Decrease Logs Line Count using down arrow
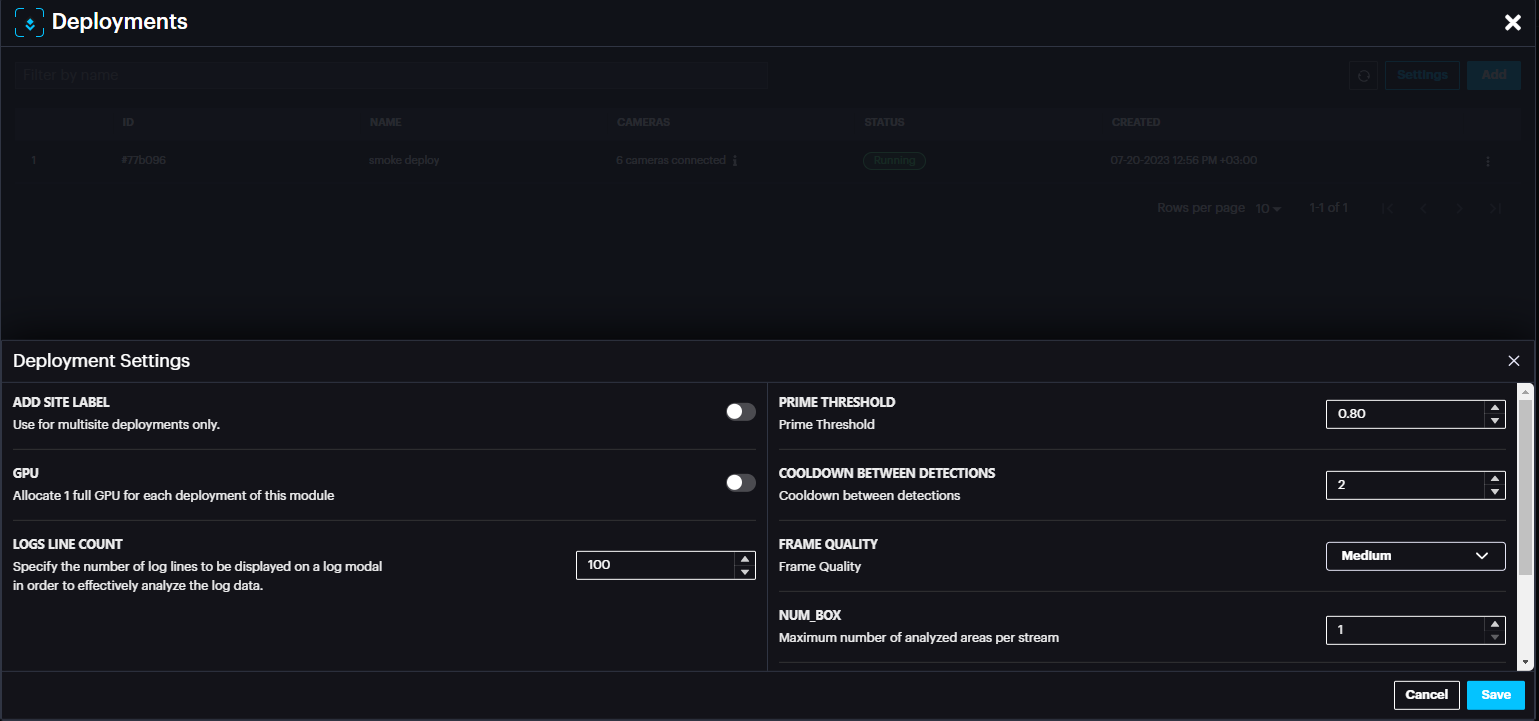Screen dimensions: 1539x721 [744, 572]
